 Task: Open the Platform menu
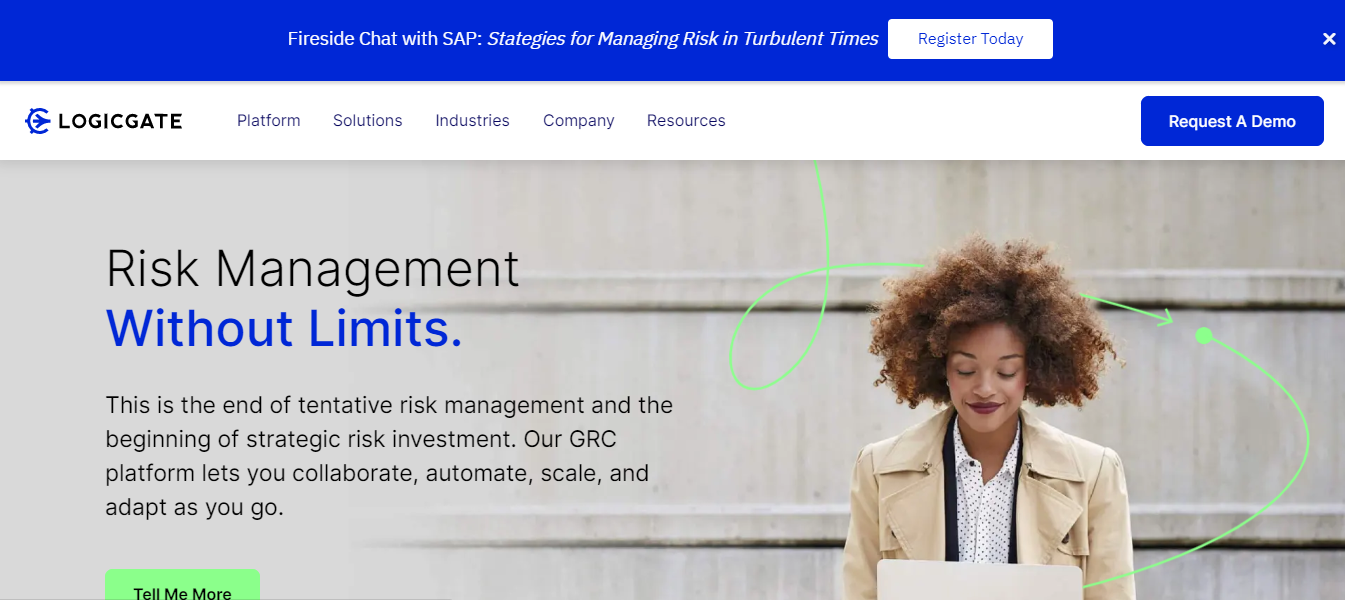269,120
